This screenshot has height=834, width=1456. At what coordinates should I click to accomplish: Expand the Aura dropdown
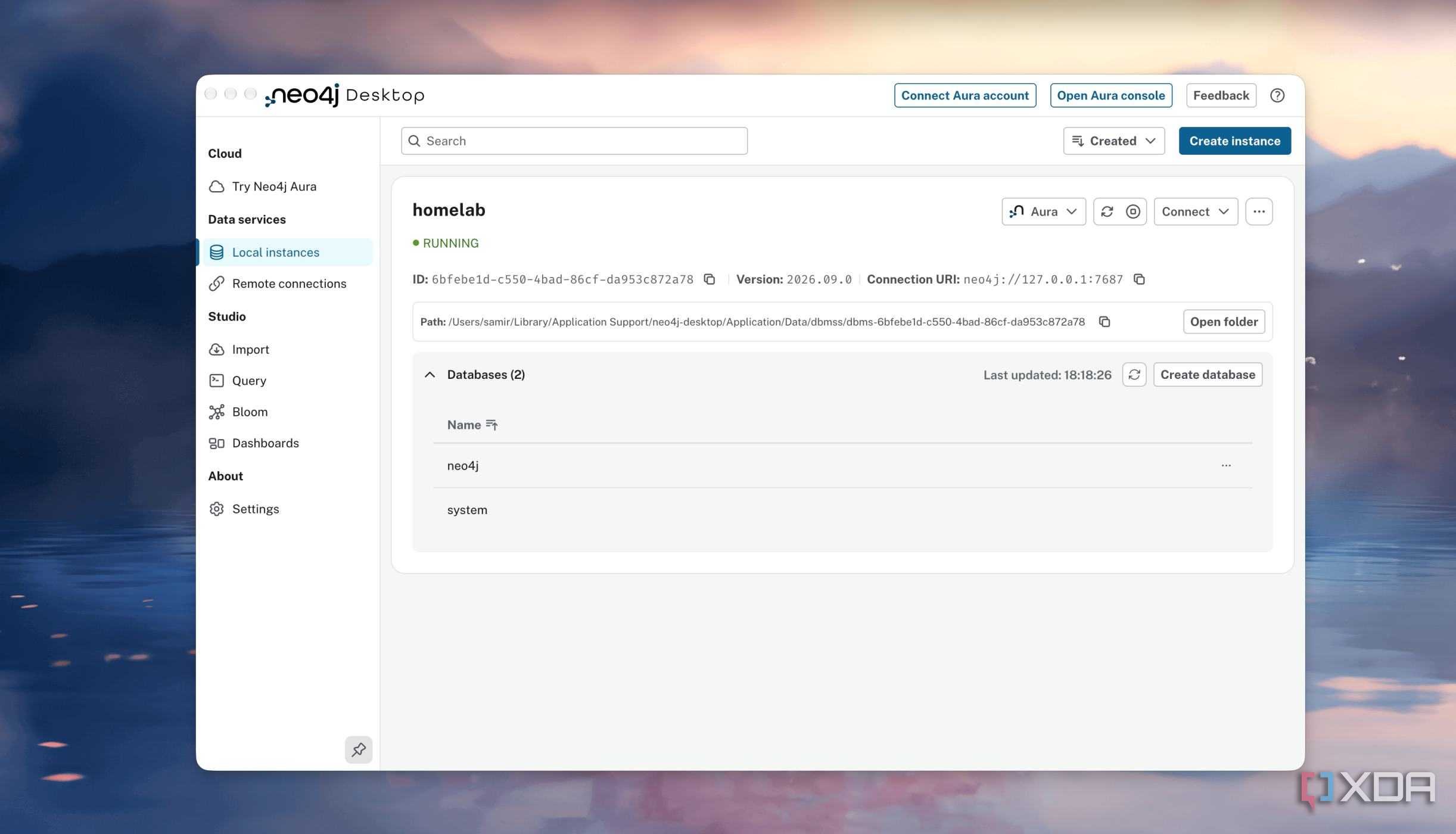click(1044, 211)
